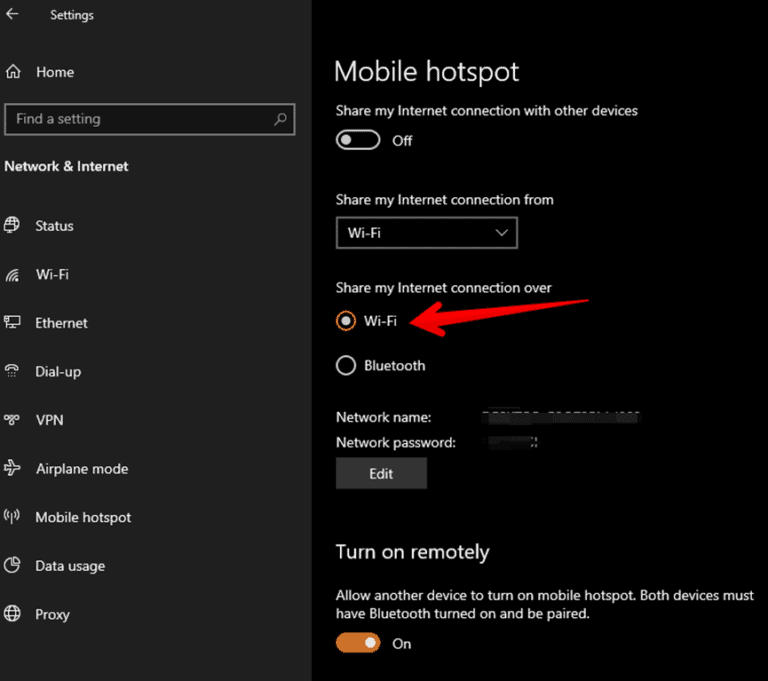Click the Find a setting search field
This screenshot has width=768, height=681.
140,119
